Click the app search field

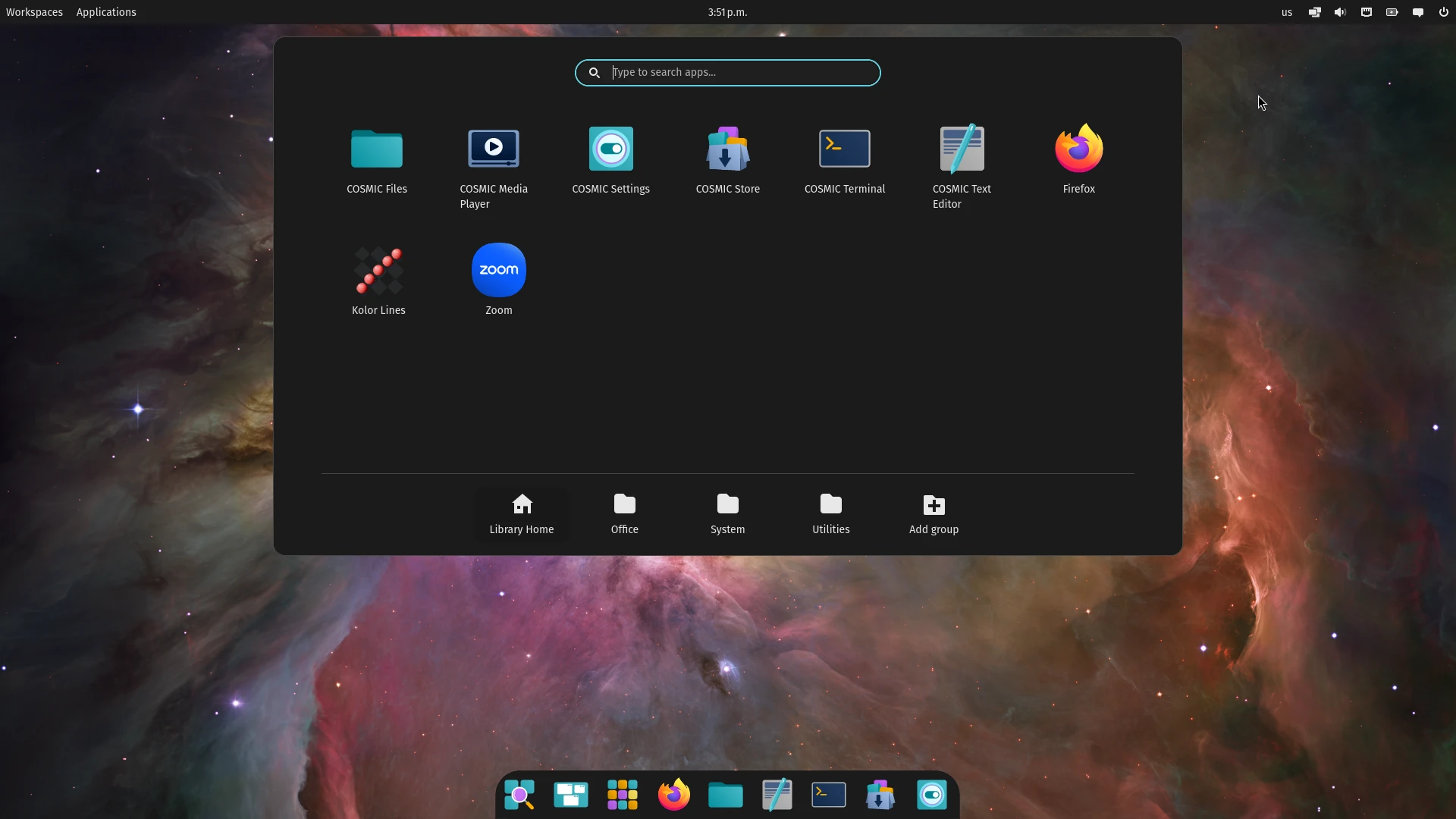point(727,72)
